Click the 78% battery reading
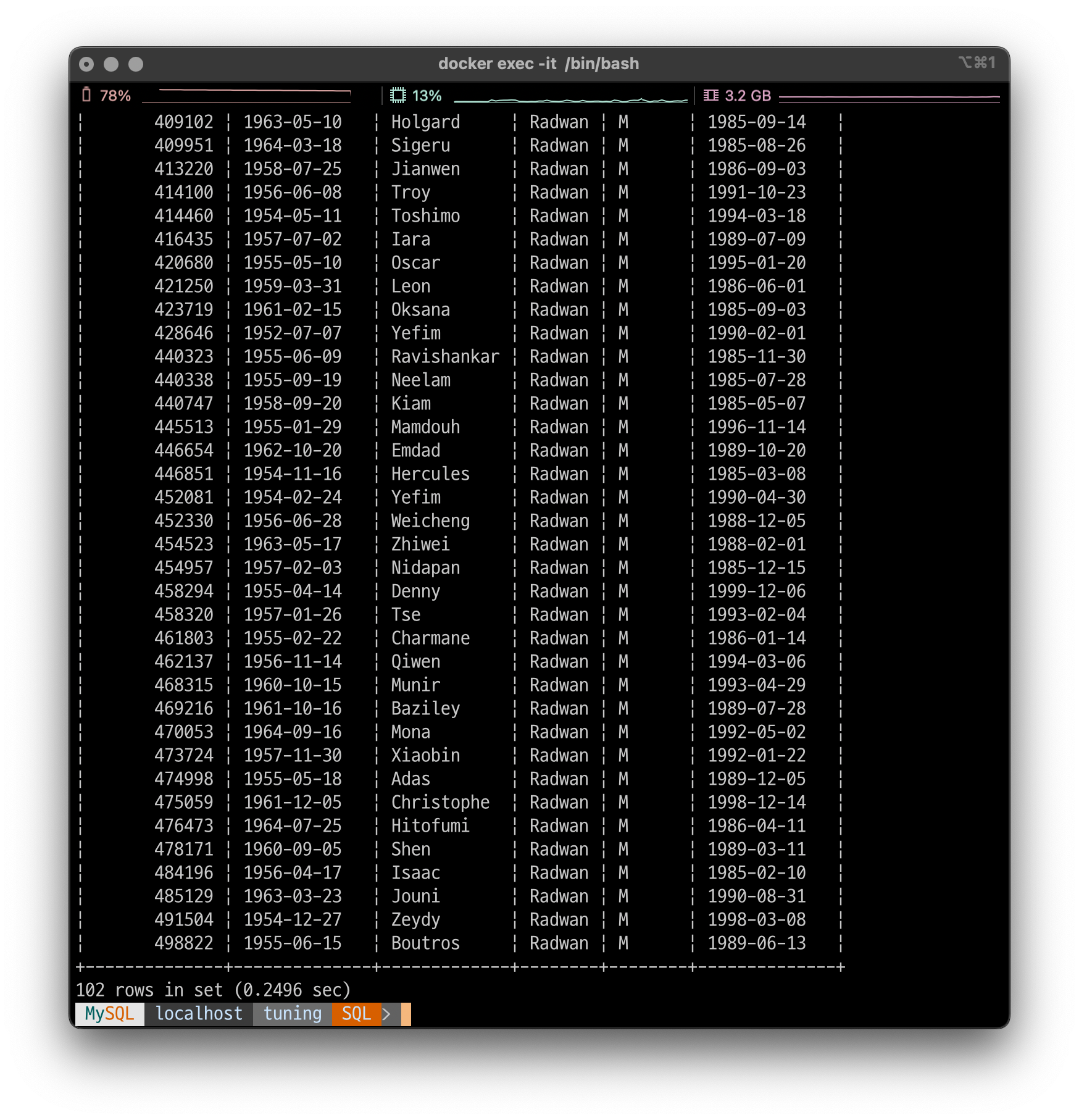This screenshot has height=1120, width=1079. click(x=115, y=96)
